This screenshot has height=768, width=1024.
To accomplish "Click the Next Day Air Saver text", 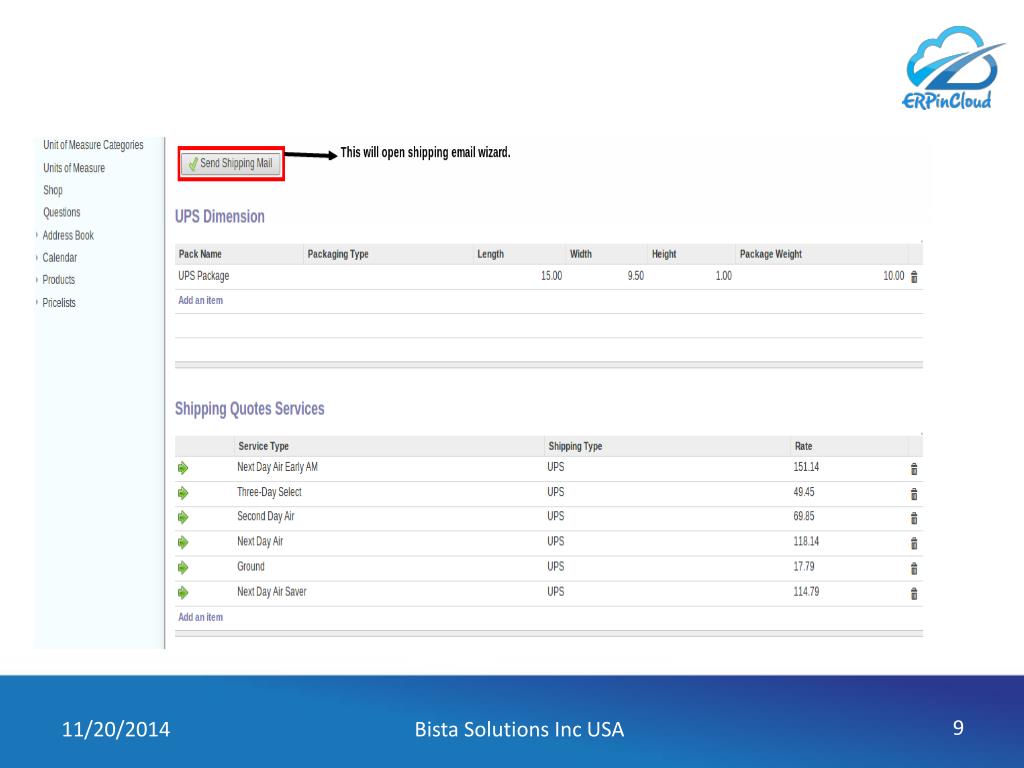I will (272, 592).
